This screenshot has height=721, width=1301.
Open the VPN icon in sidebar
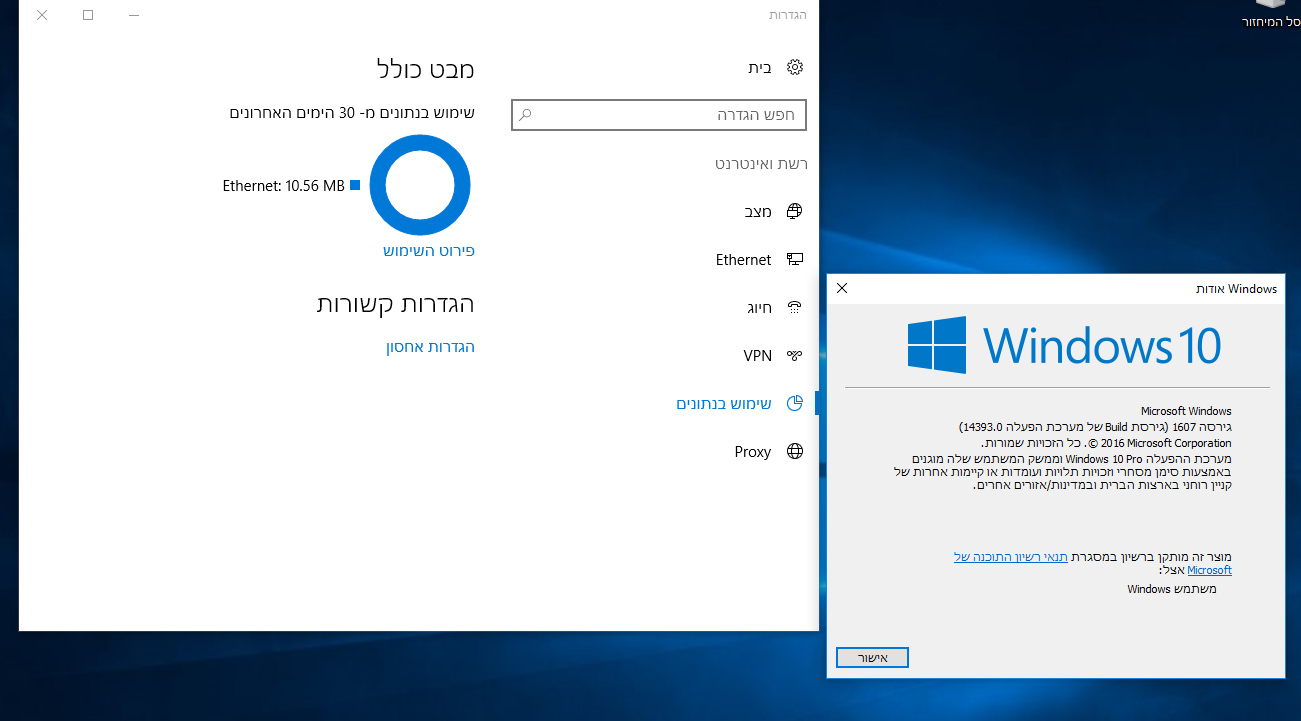(795, 355)
